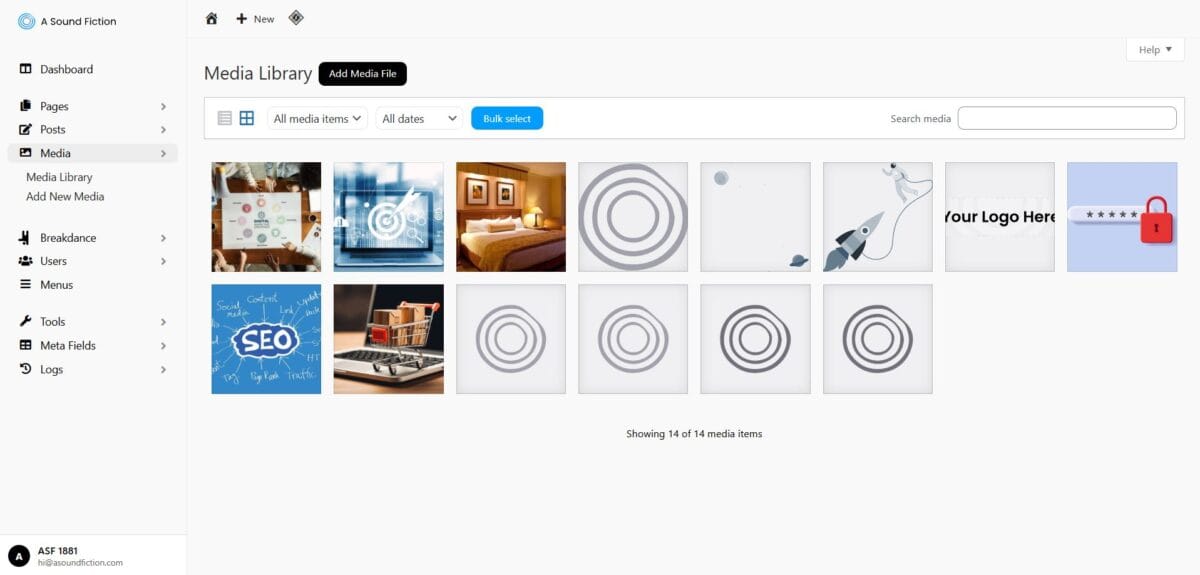Click the A Sound Fiction logo icon

[26, 21]
